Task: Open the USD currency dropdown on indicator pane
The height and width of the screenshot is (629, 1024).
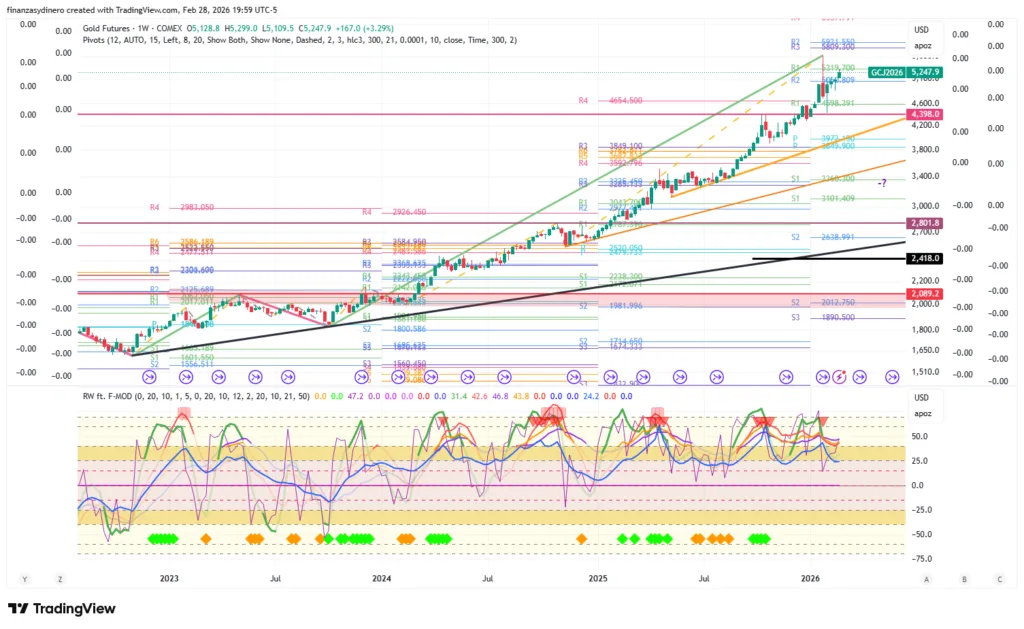Action: pyautogui.click(x=921, y=397)
